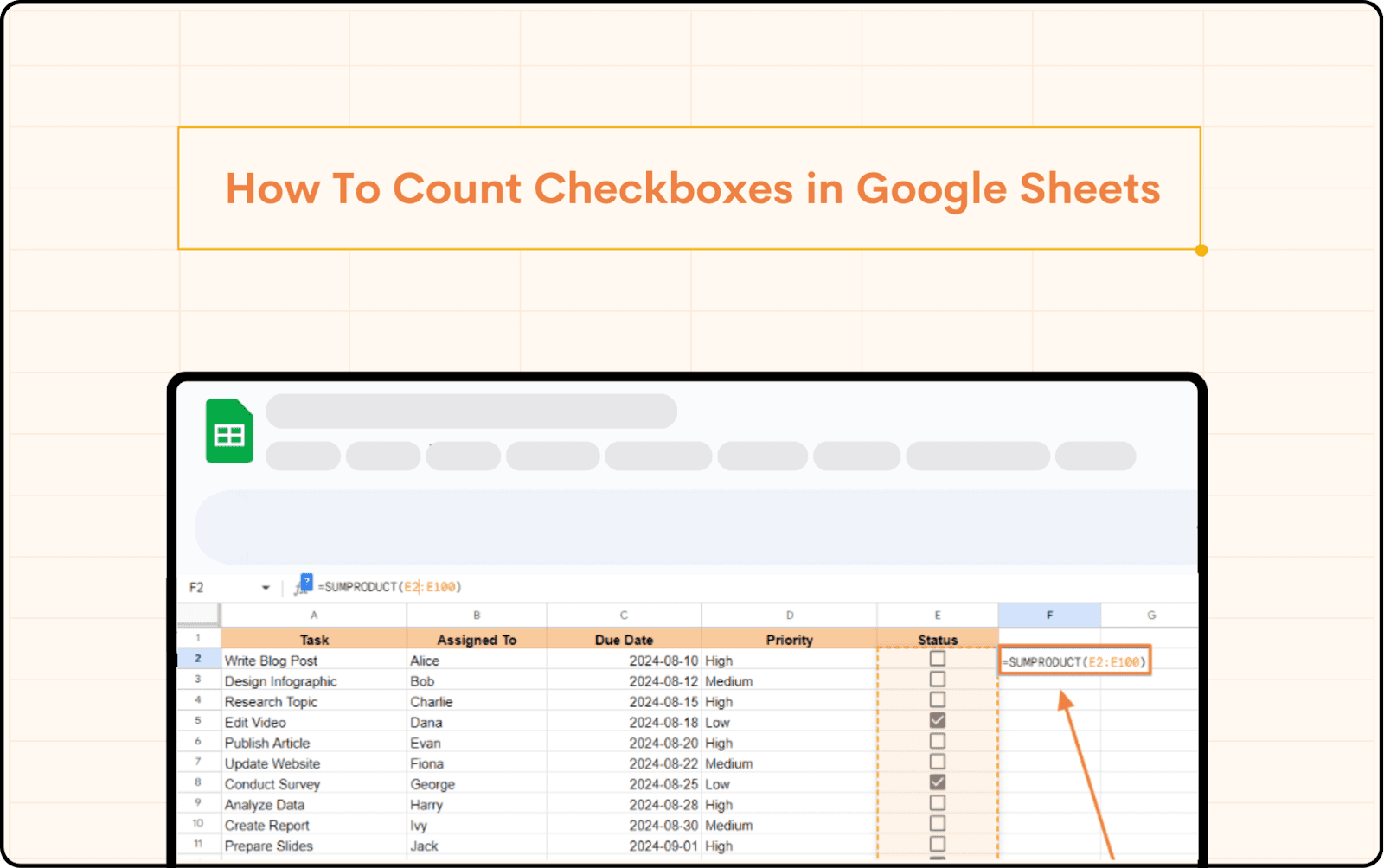Click cell F2 containing the SUMPRODUCT formula
This screenshot has width=1384, height=868.
[x=1074, y=661]
